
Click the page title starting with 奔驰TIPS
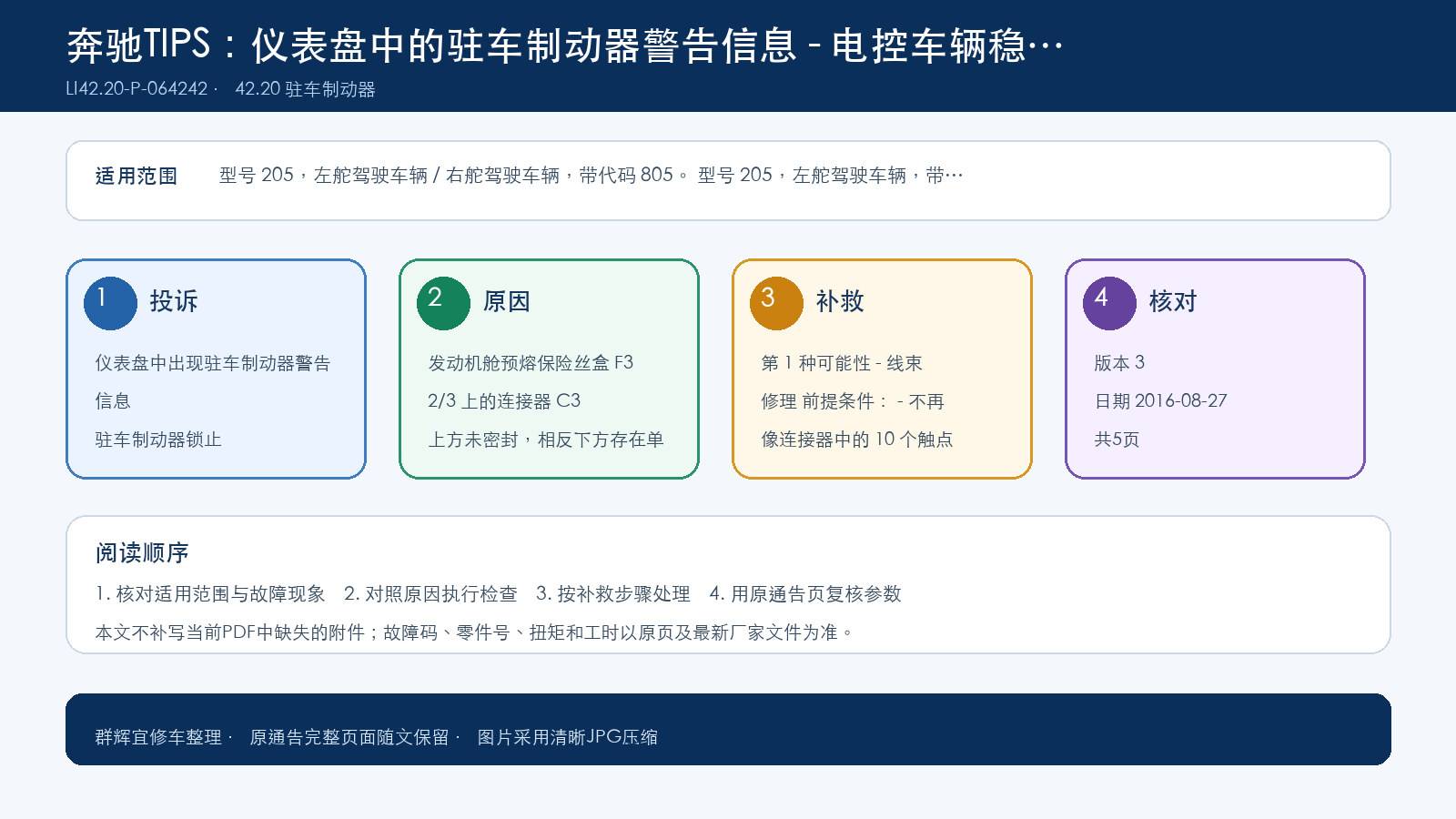pyautogui.click(x=565, y=45)
